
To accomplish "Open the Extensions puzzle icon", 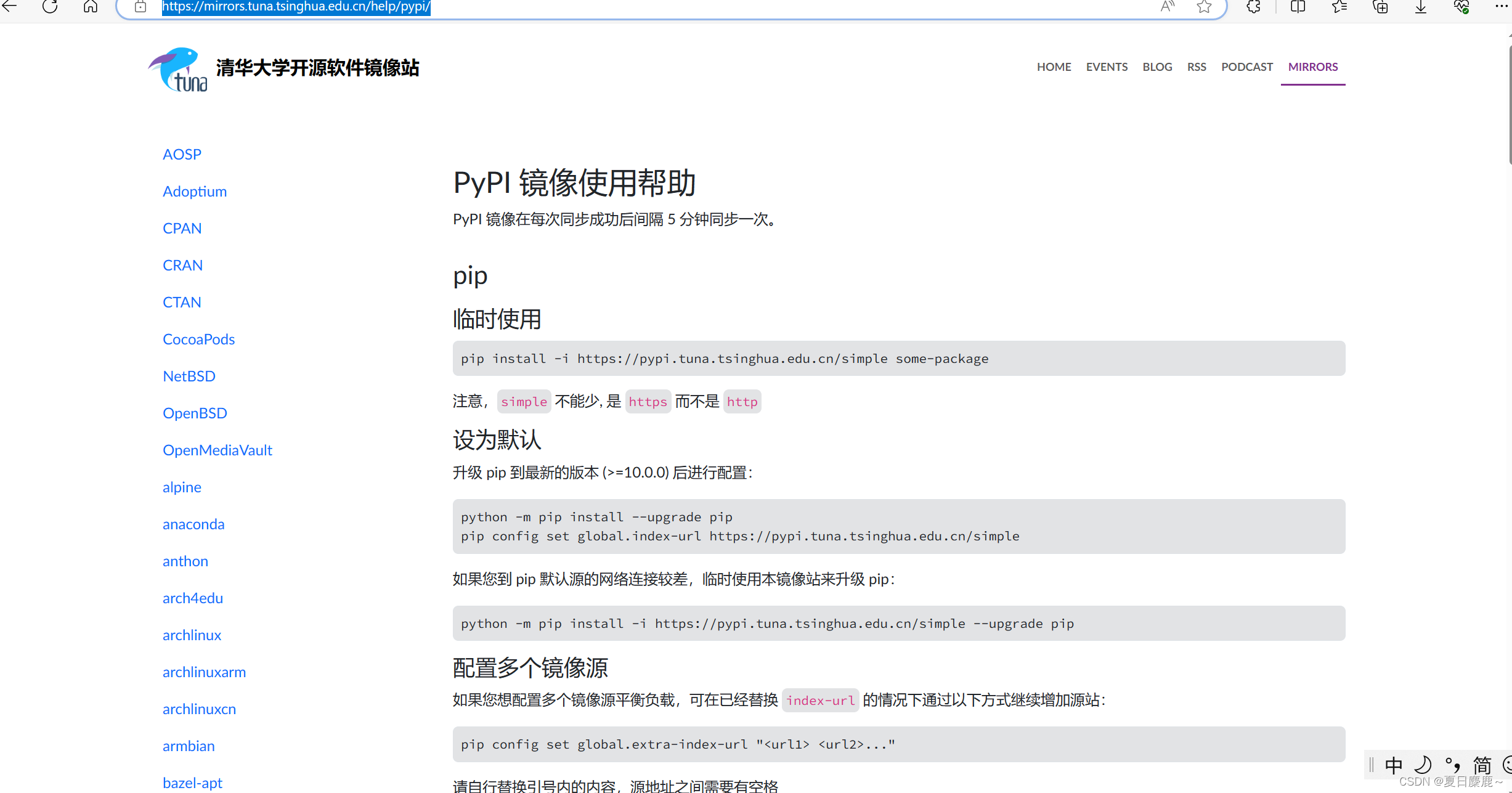I will coord(1253,7).
